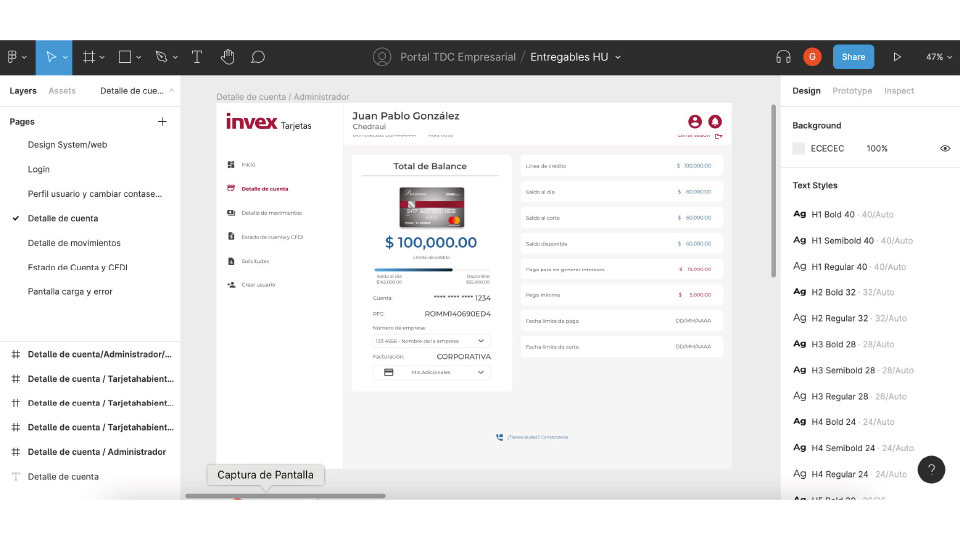This screenshot has width=960, height=540.
Task: Select the Rectangle shape tool
Action: [125, 57]
